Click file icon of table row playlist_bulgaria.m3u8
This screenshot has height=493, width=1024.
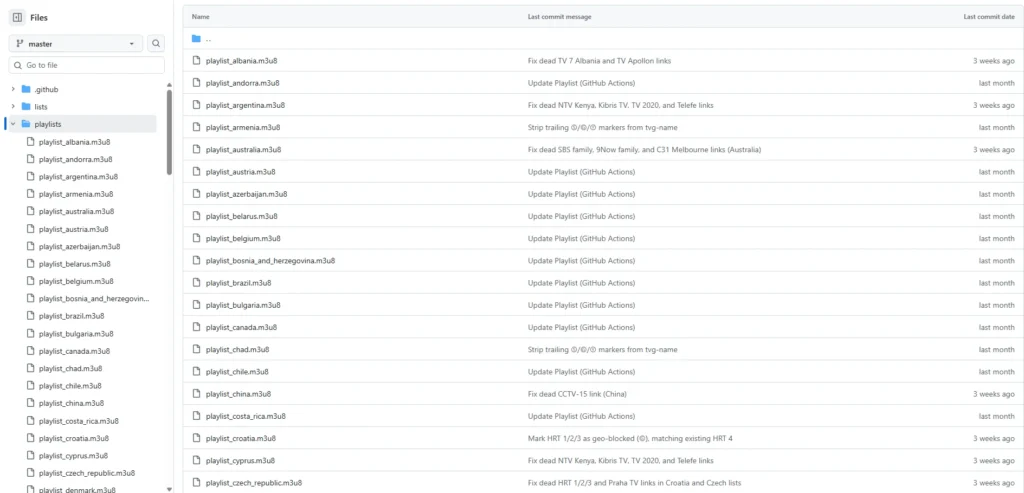196,305
